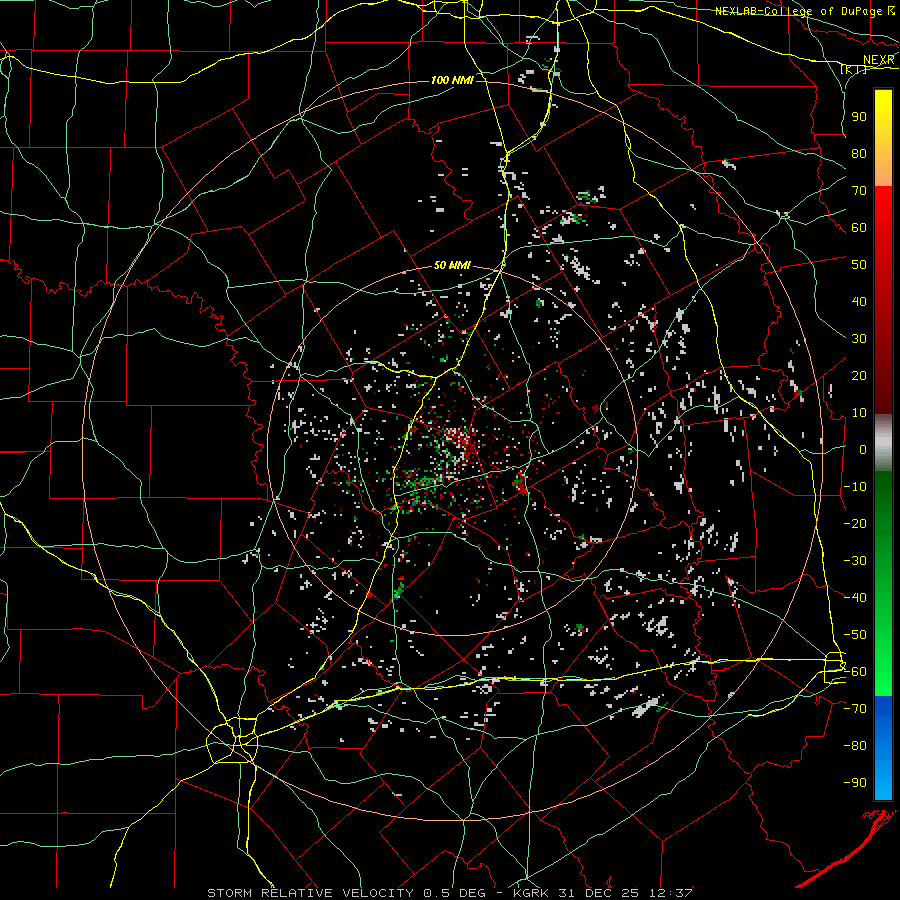The width and height of the screenshot is (900, 900).
Task: Click the positive 40 scale value
Action: coord(859,302)
